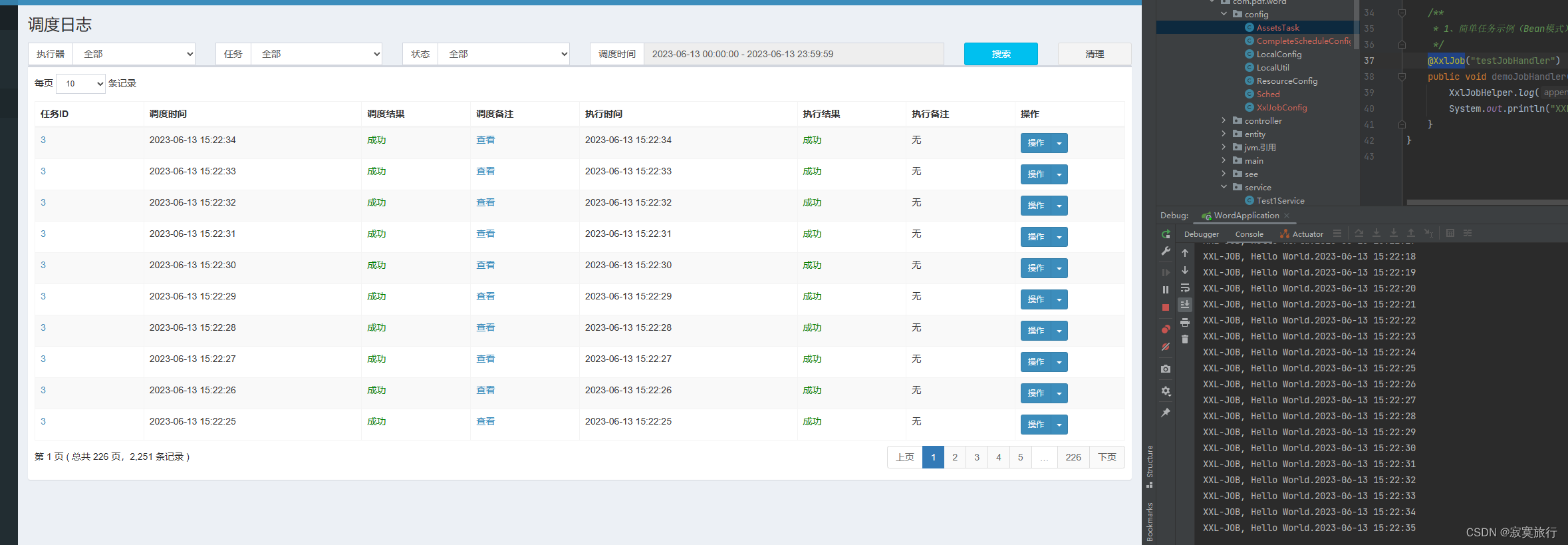Click Step Out icon in debugger toolbar
1568x545 pixels.
(1411, 234)
